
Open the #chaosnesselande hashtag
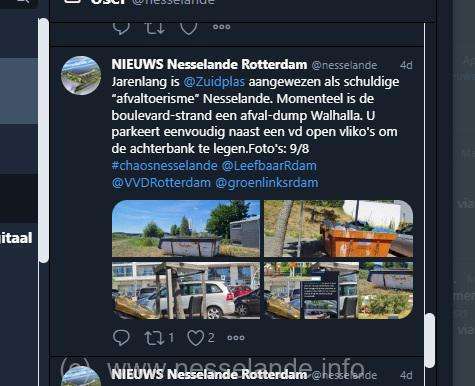click(x=164, y=166)
